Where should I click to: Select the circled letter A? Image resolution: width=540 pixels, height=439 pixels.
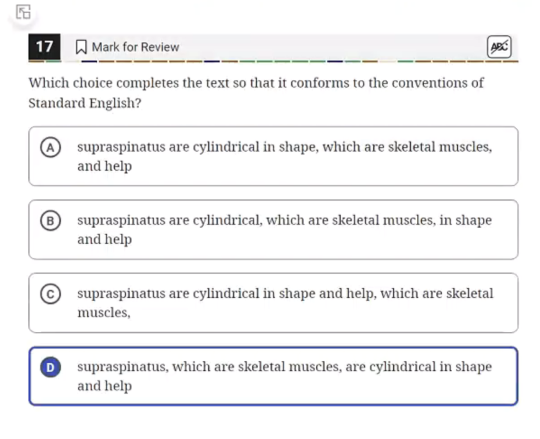click(x=51, y=147)
